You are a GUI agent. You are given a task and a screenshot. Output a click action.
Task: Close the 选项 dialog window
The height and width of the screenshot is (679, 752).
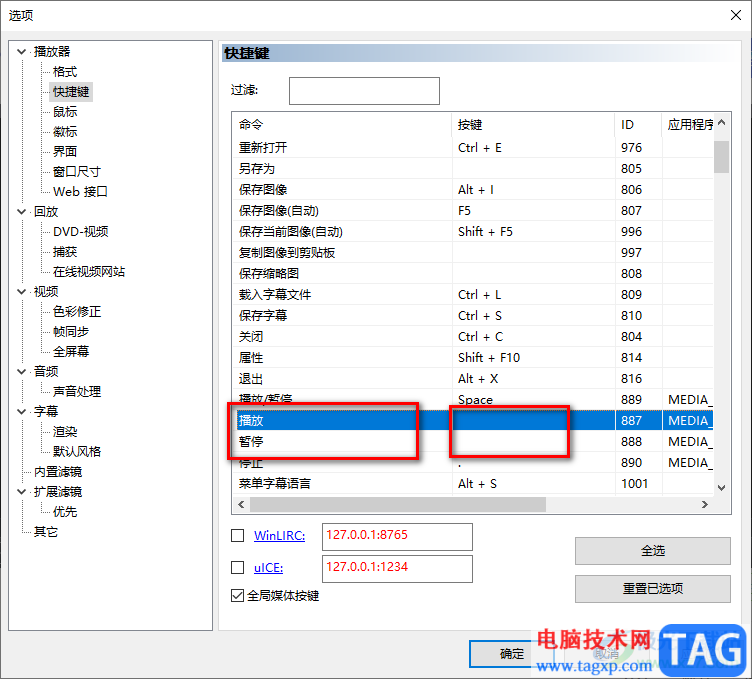(736, 15)
